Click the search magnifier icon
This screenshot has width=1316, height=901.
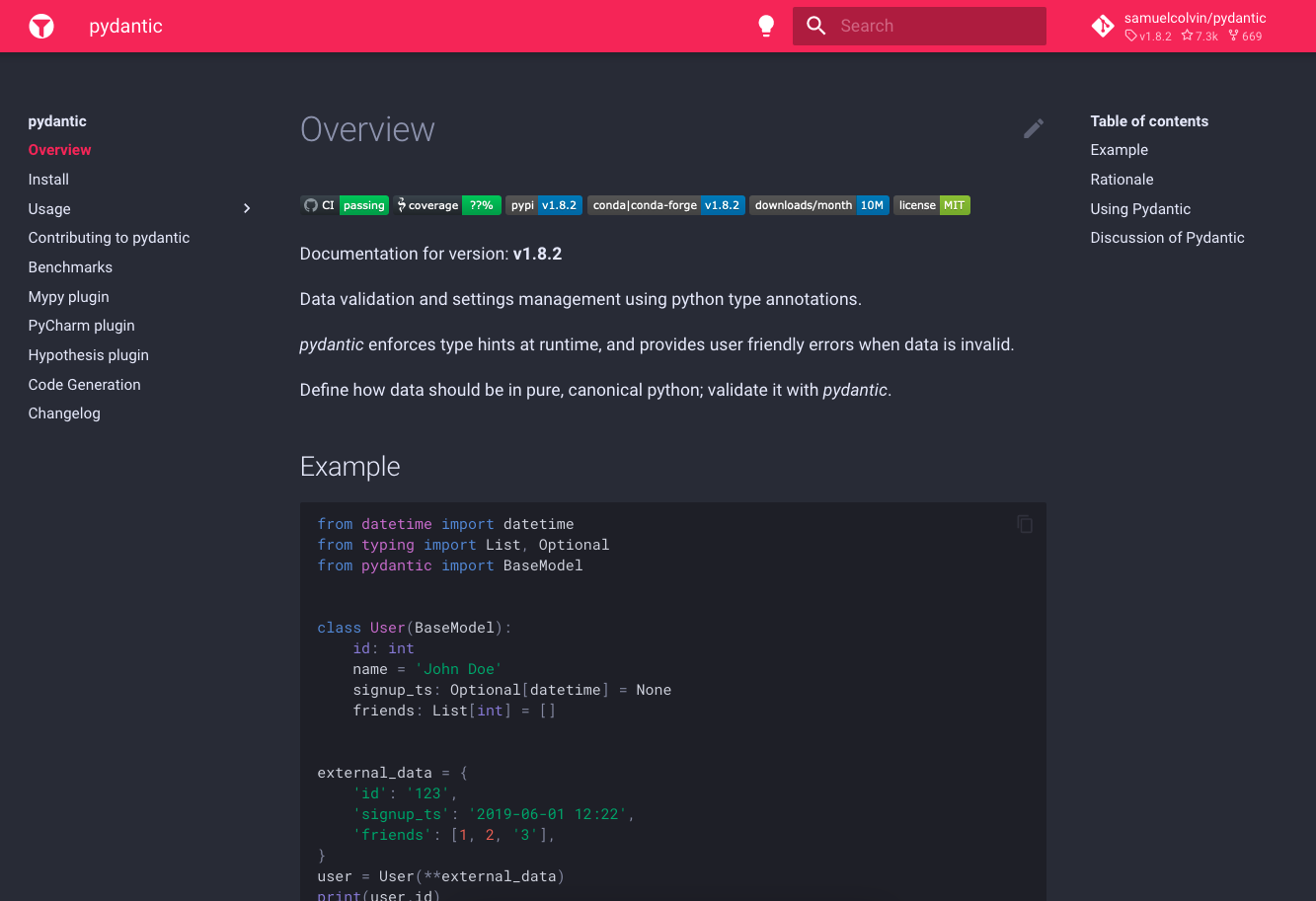coord(815,26)
